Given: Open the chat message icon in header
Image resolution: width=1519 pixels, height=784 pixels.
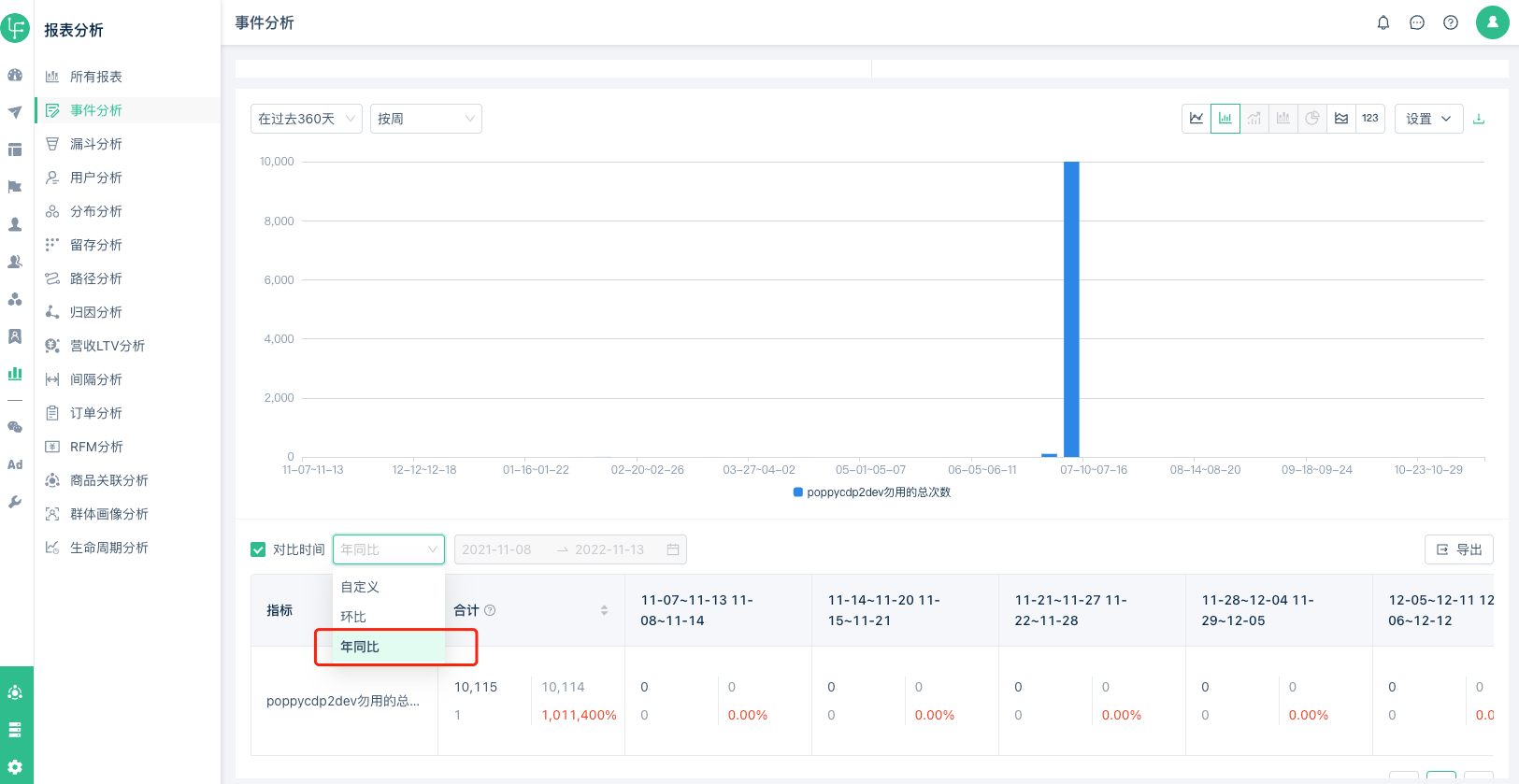Looking at the screenshot, I should 1417,22.
